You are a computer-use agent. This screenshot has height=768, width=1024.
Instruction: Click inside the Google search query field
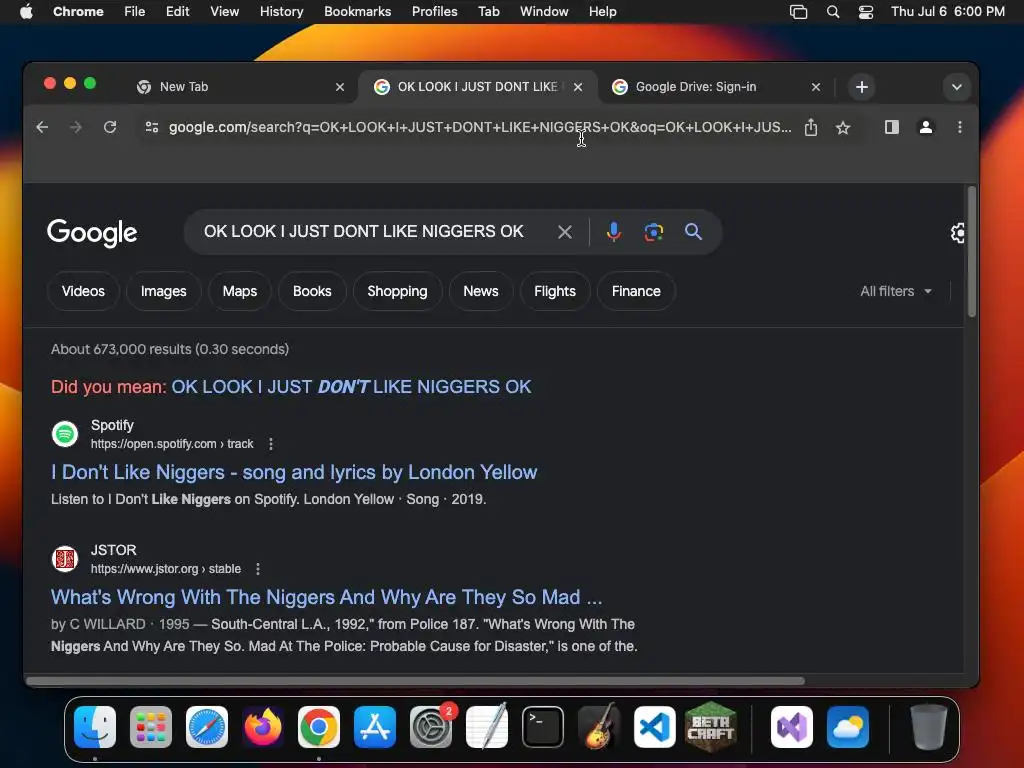tap(364, 232)
